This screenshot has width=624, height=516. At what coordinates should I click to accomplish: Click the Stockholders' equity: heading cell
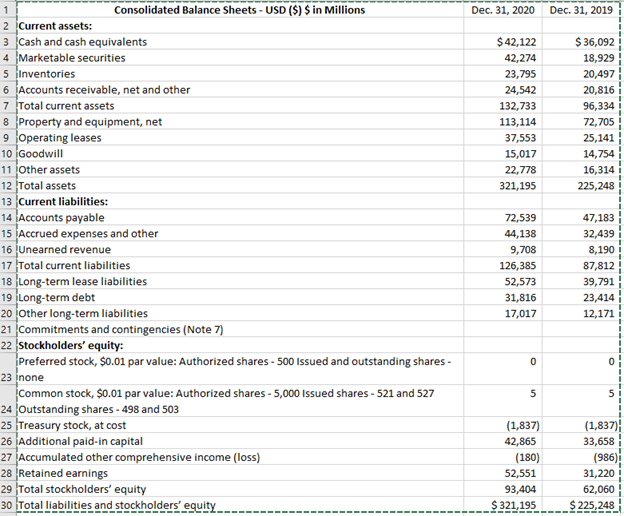pyautogui.click(x=240, y=345)
